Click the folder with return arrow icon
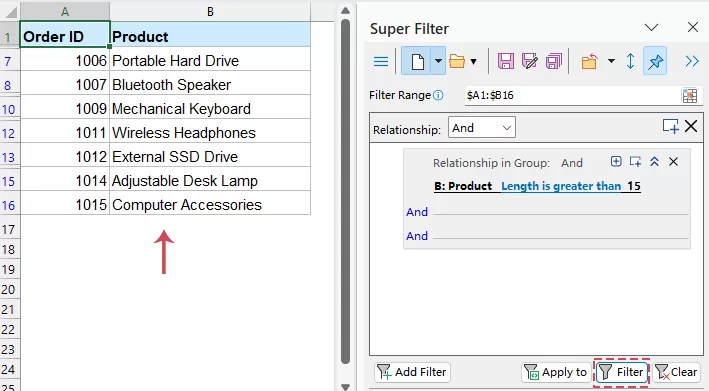The image size is (709, 391). (589, 61)
